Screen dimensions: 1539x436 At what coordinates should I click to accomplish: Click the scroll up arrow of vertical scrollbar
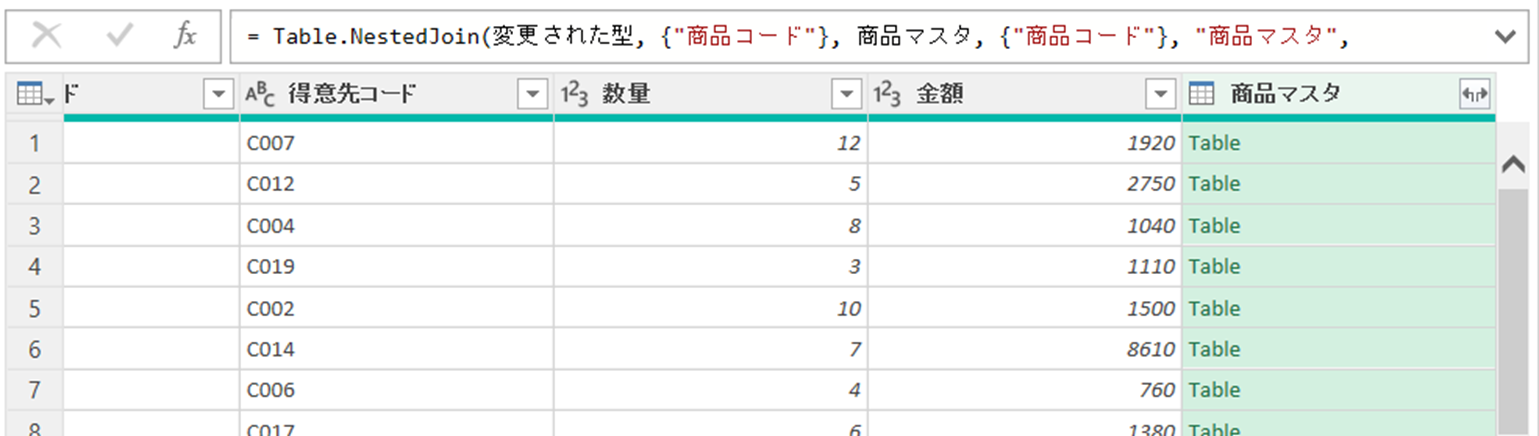tap(1514, 165)
